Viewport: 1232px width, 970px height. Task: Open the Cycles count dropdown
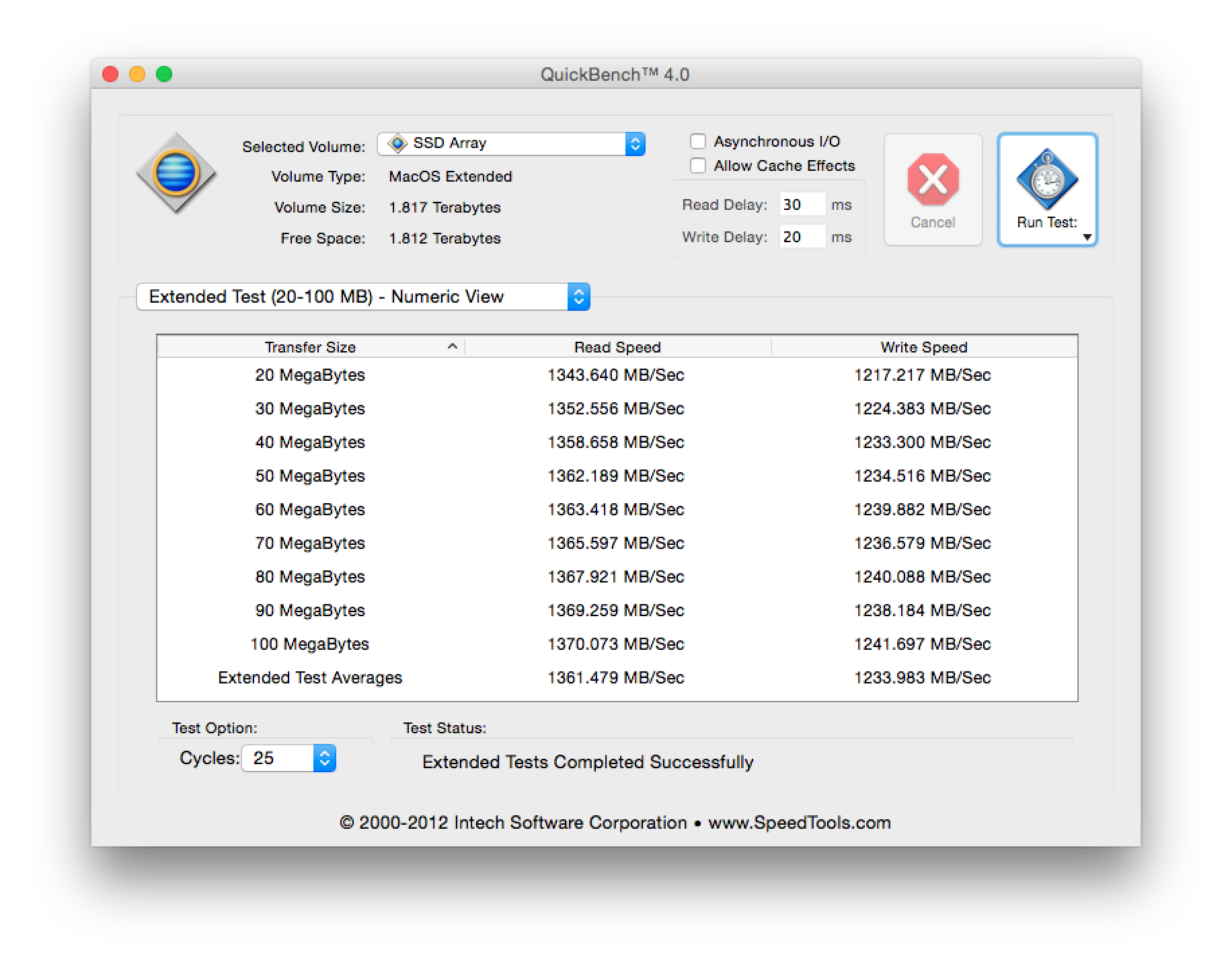pos(288,758)
